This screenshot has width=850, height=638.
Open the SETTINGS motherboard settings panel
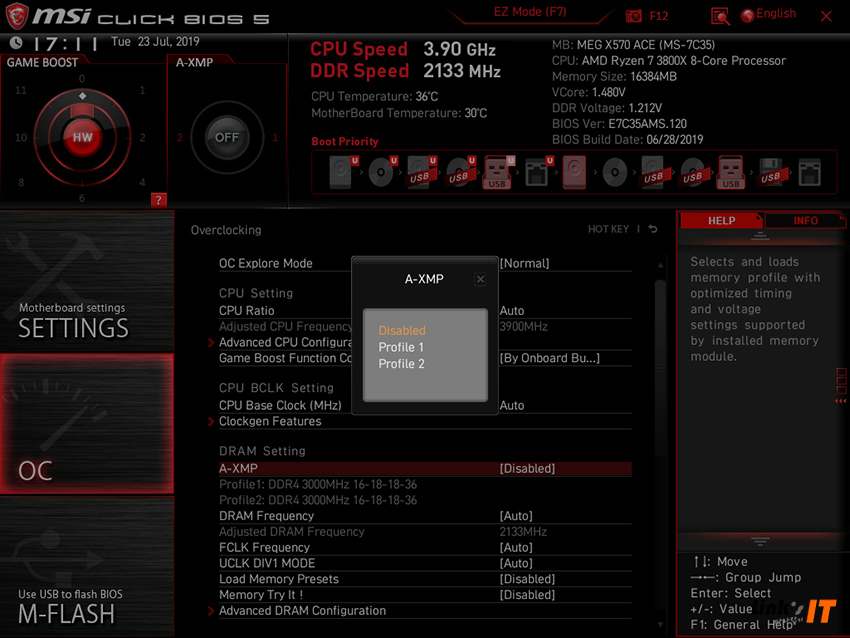tap(87, 281)
